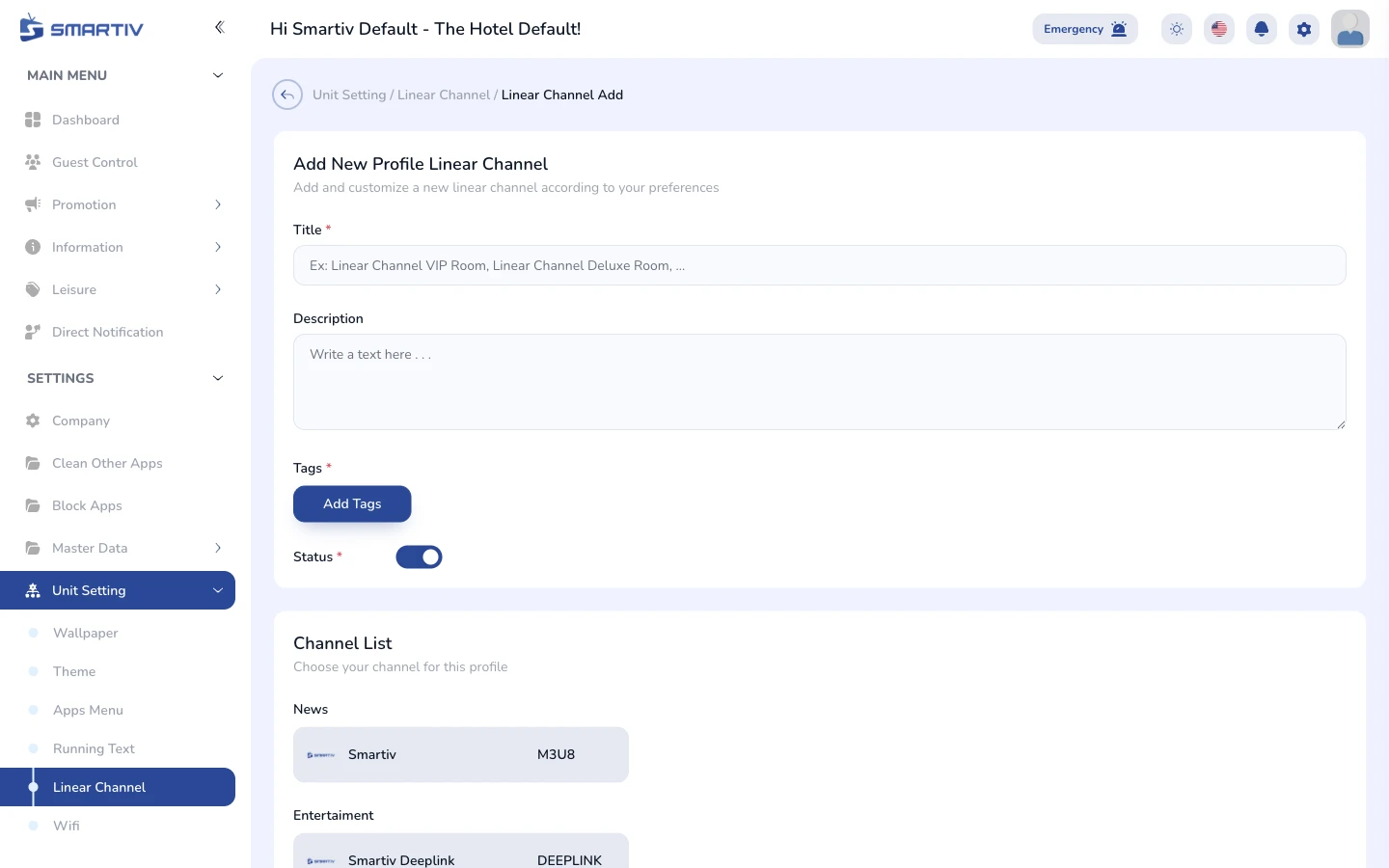The image size is (1389, 868).
Task: Click the Company gear icon
Action: tap(33, 420)
